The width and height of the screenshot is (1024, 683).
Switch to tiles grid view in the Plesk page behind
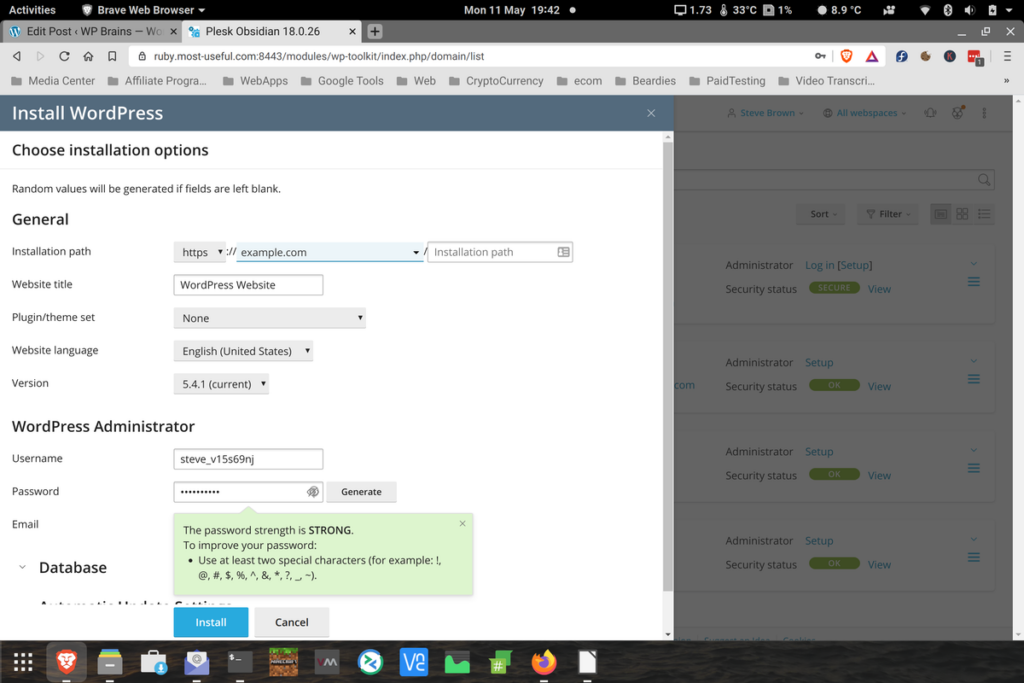point(962,214)
